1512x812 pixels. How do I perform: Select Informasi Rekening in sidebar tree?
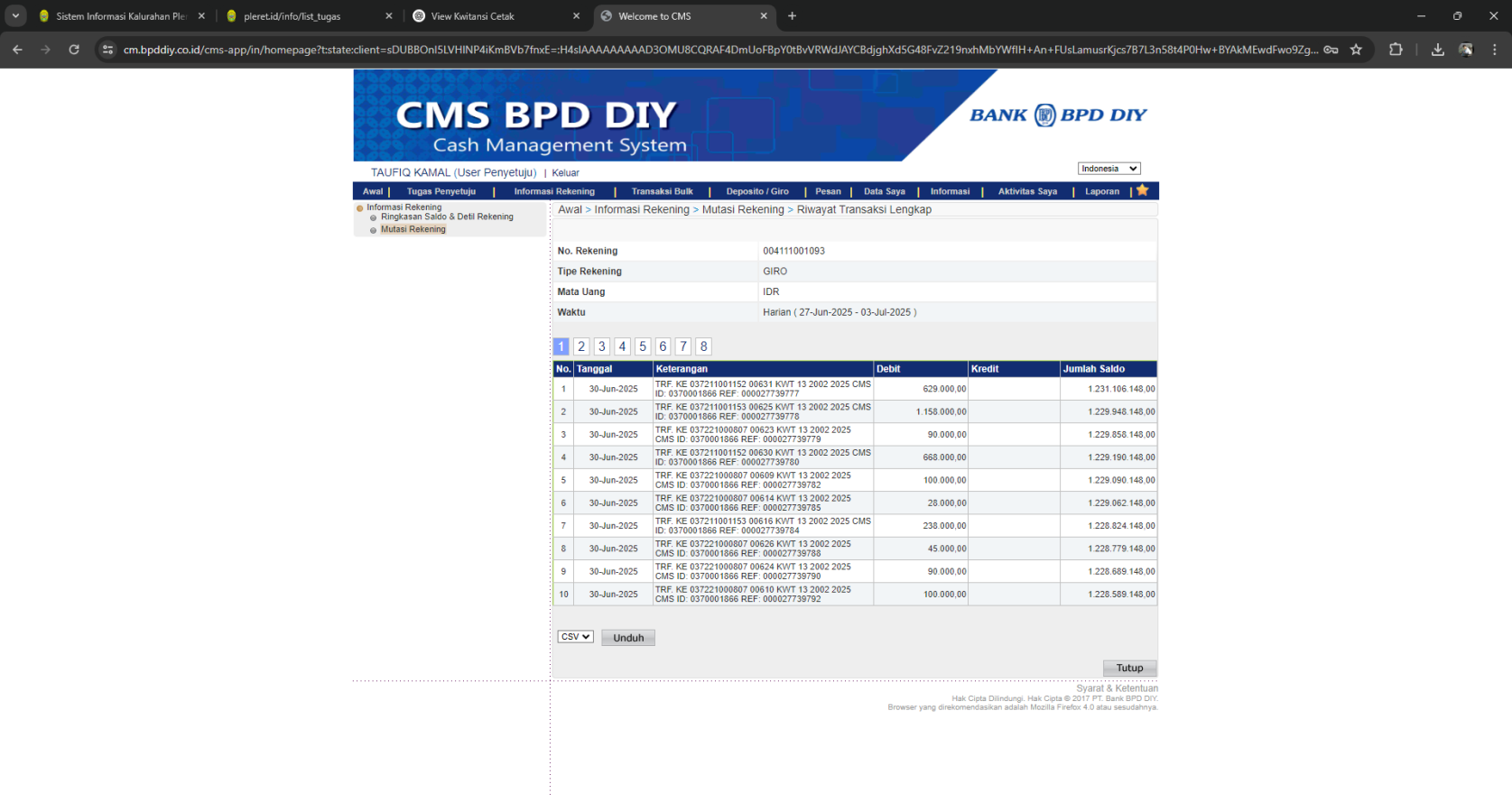(x=404, y=208)
